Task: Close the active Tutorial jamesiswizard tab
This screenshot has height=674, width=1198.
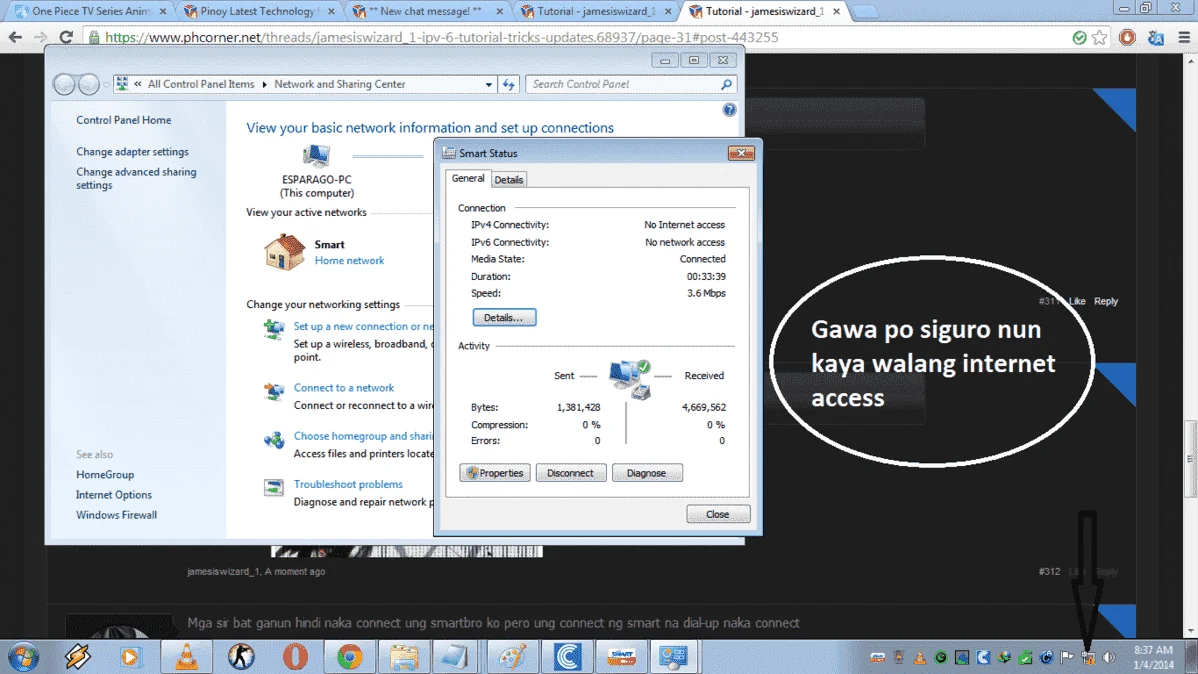Action: (836, 11)
